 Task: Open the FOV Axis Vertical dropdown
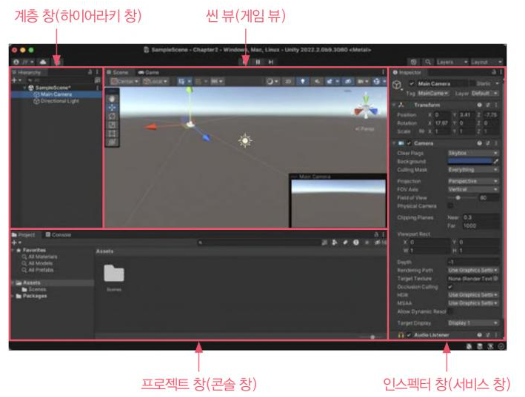tap(473, 189)
